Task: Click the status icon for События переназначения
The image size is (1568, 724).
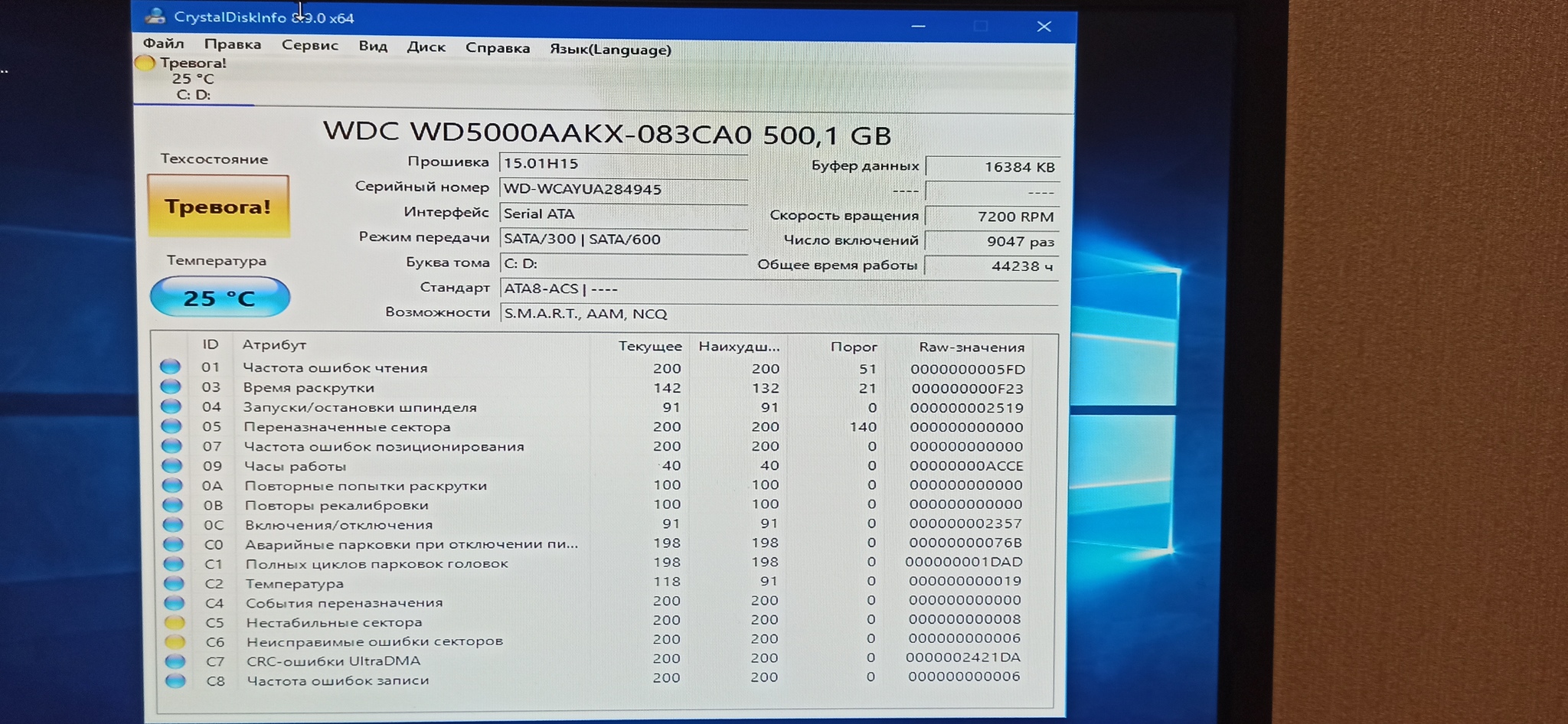Action: point(175,602)
